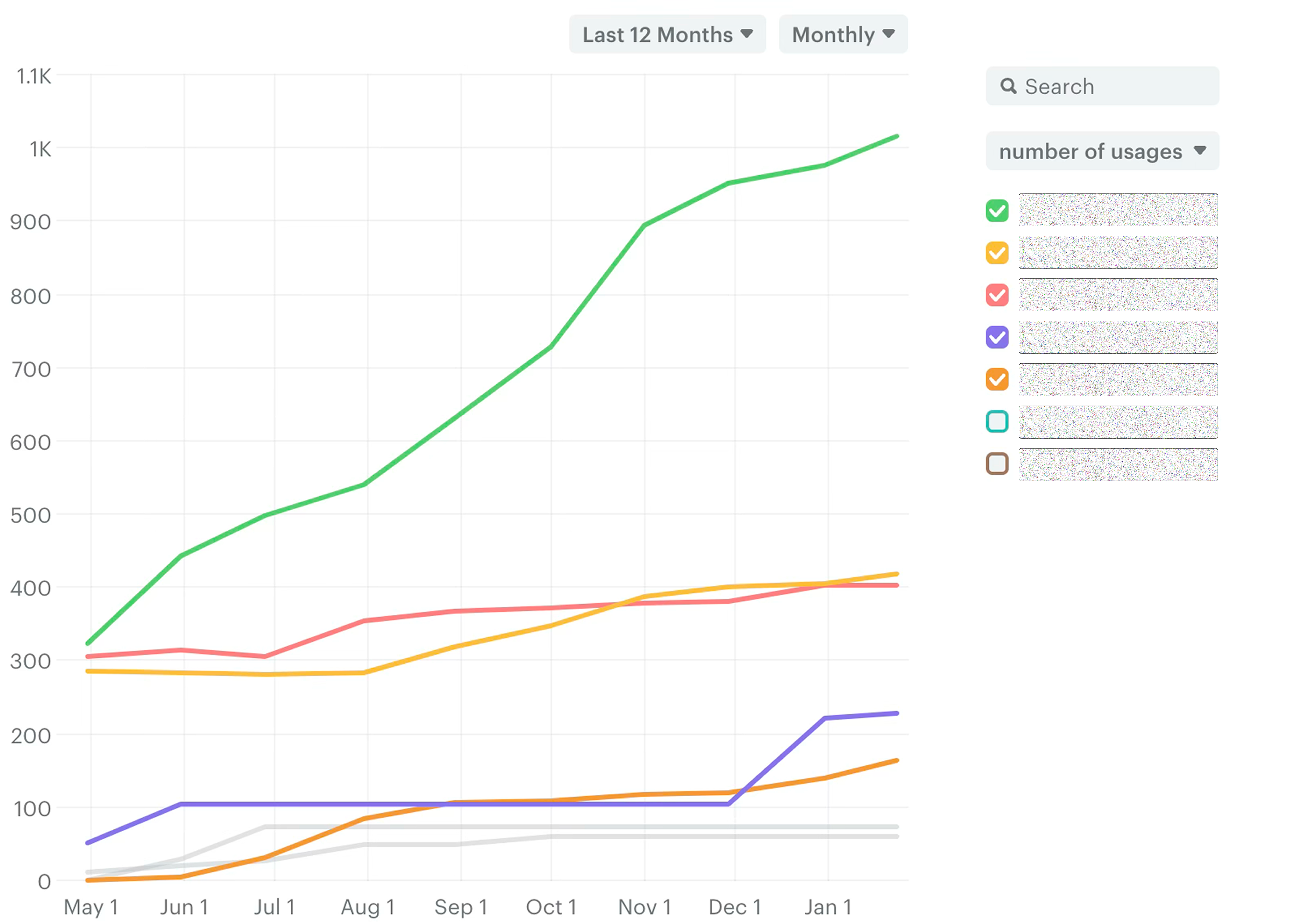
Task: Expand the number of usages metric dropdown
Action: (x=1091, y=151)
